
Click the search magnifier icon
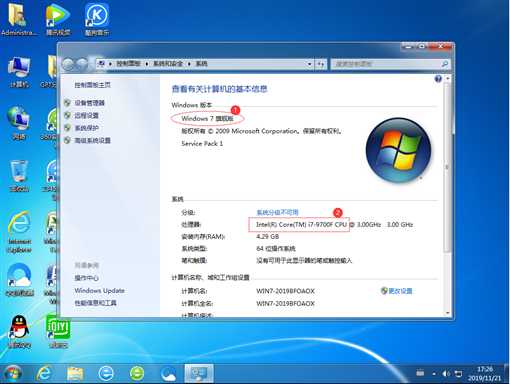pos(445,64)
